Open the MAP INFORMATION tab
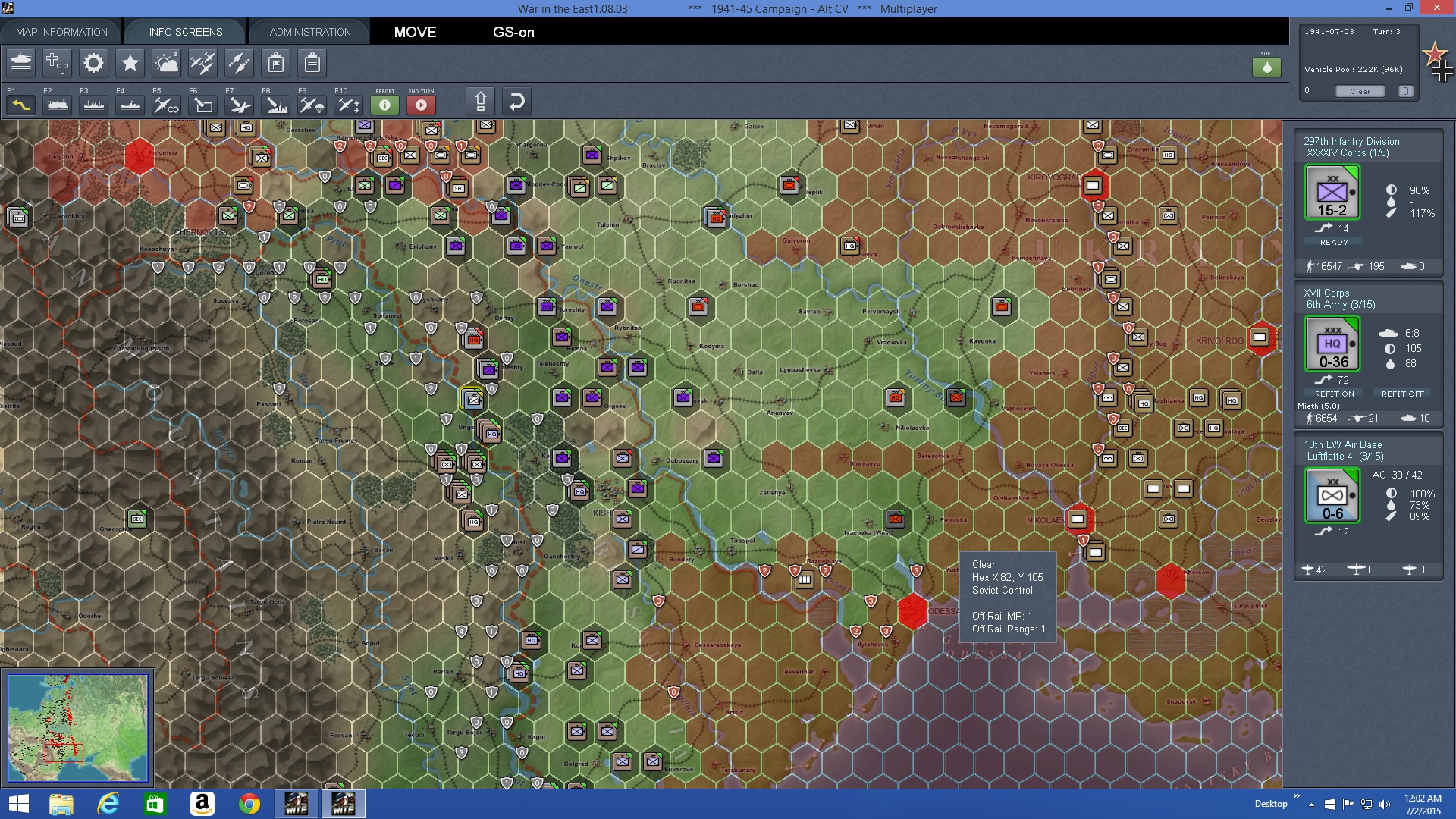 (x=61, y=32)
